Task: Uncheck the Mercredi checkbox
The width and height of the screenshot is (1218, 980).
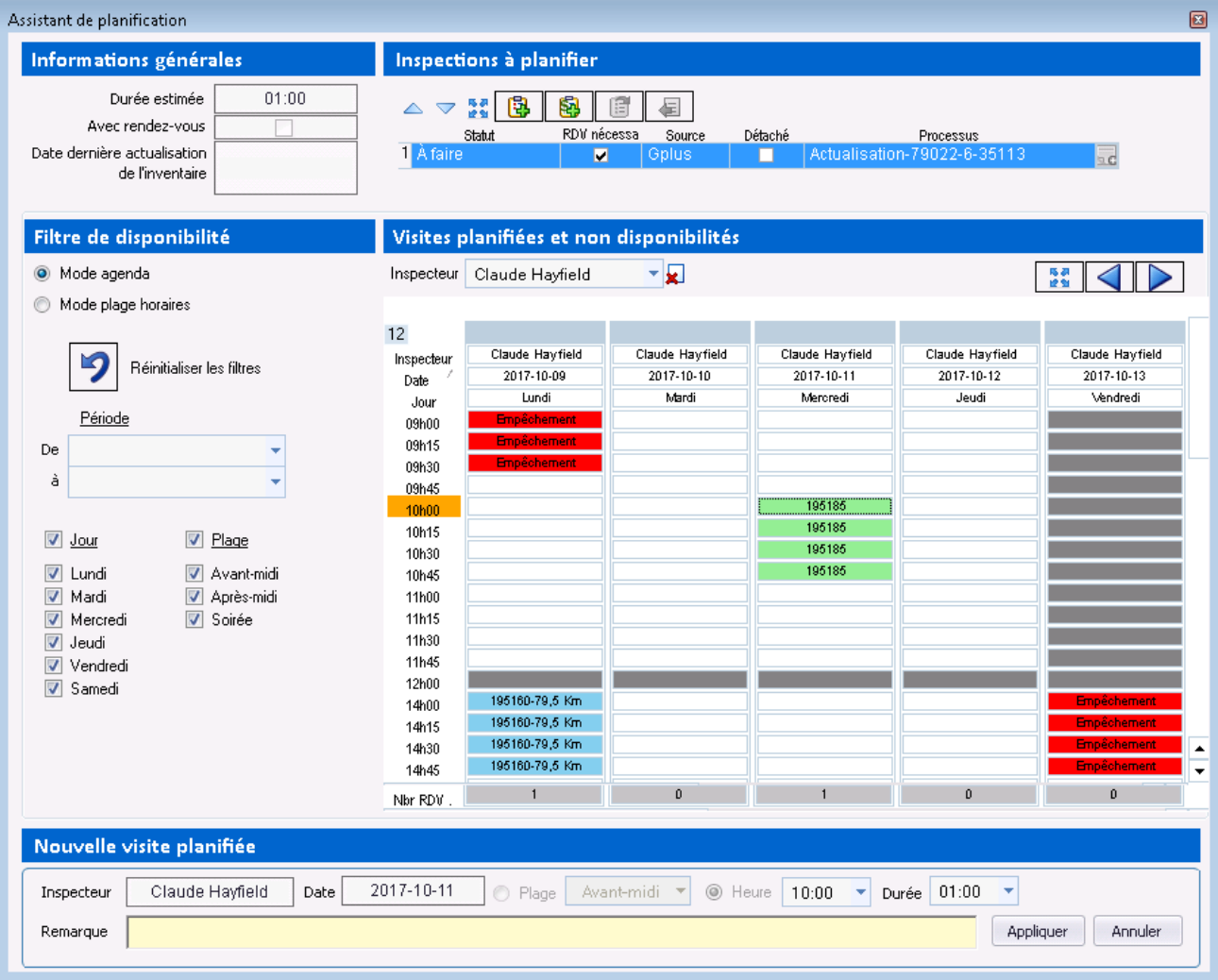Action: coord(53,619)
